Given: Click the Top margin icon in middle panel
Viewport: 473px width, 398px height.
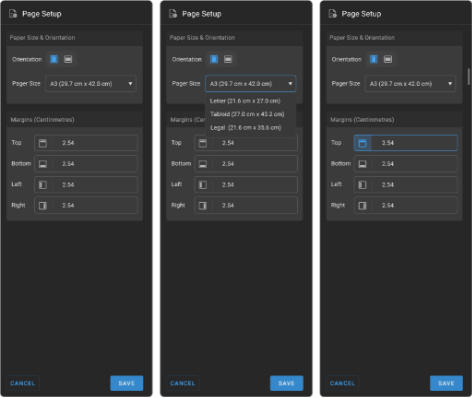Looking at the screenshot, I should coord(203,143).
